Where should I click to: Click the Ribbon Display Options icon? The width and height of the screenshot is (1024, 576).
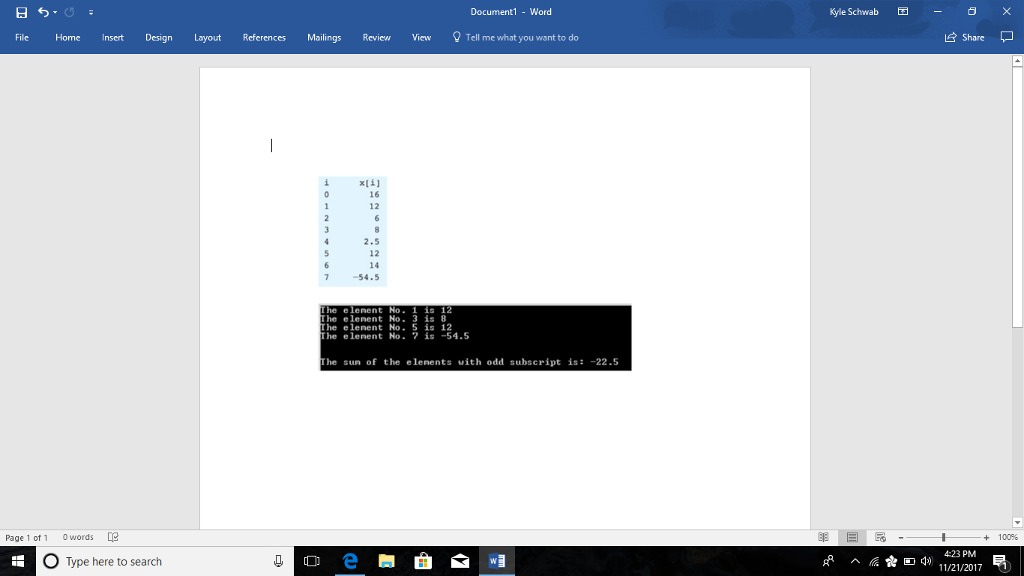point(902,11)
